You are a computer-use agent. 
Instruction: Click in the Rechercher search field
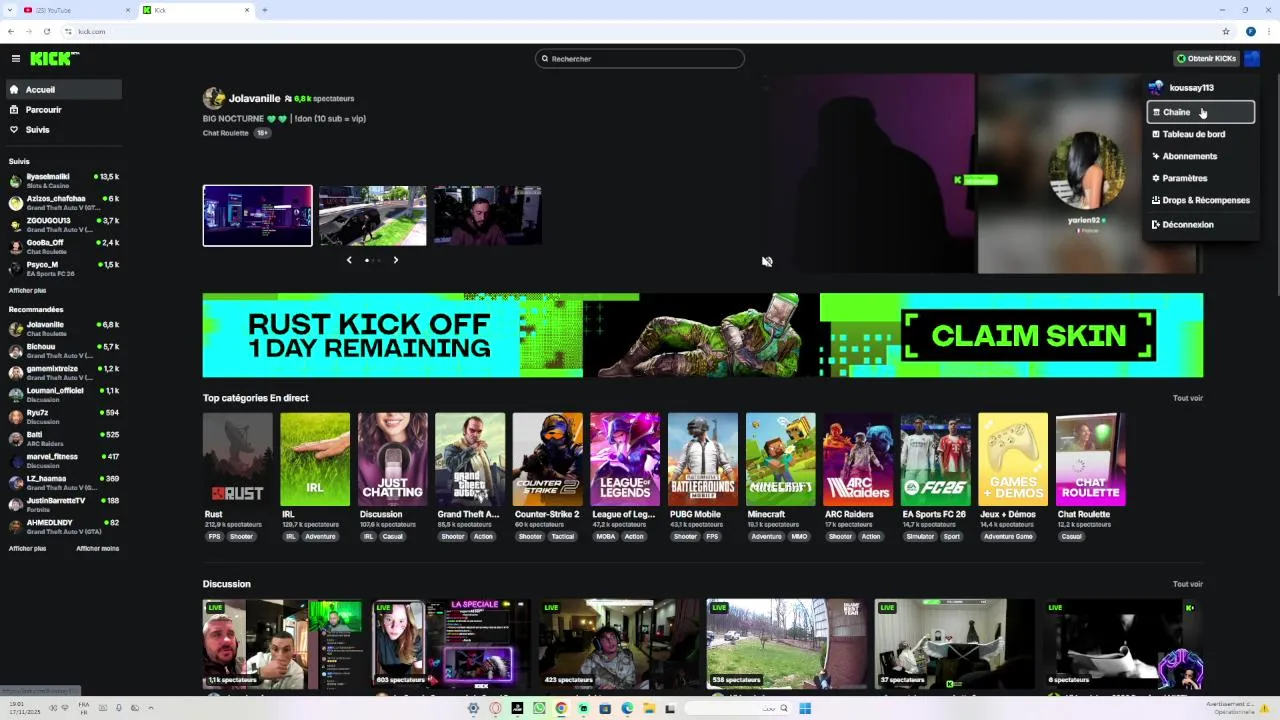(640, 59)
